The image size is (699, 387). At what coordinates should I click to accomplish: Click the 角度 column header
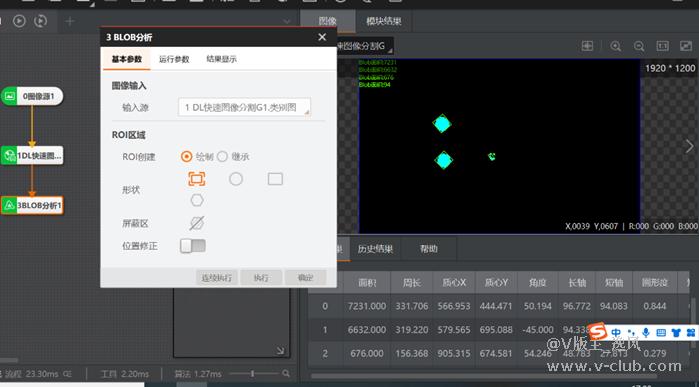(x=538, y=282)
